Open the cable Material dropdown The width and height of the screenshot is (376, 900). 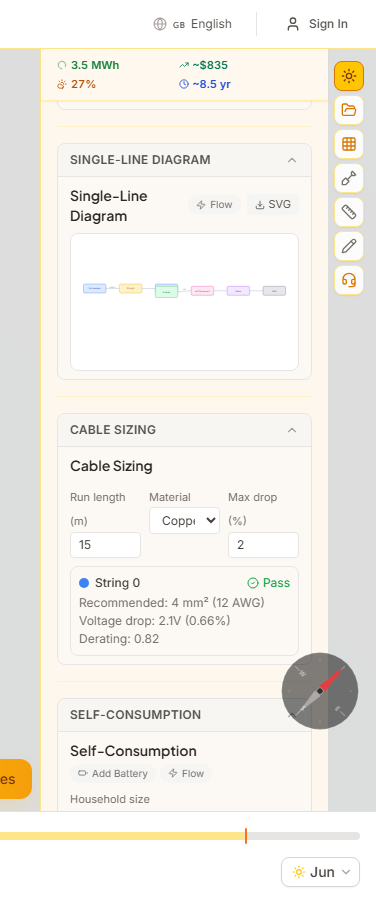(184, 521)
